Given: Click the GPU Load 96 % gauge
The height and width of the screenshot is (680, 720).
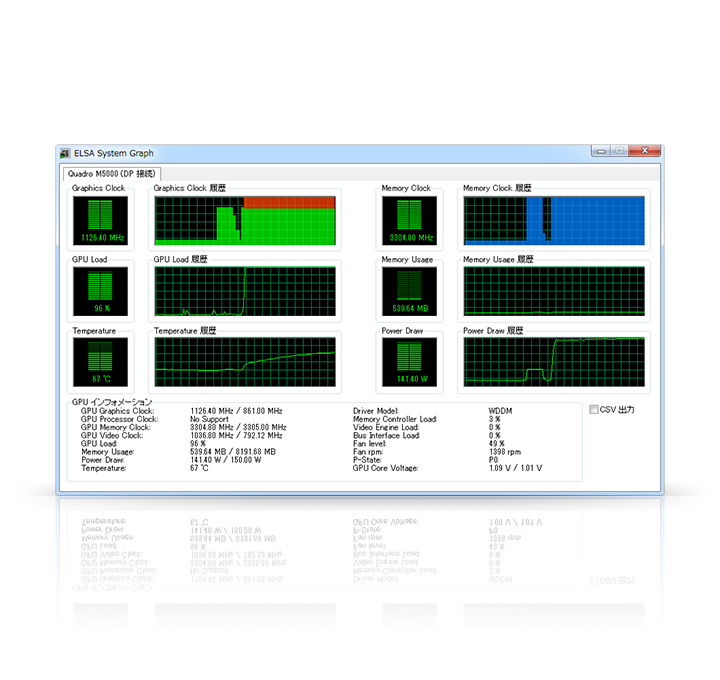Looking at the screenshot, I should (x=101, y=292).
